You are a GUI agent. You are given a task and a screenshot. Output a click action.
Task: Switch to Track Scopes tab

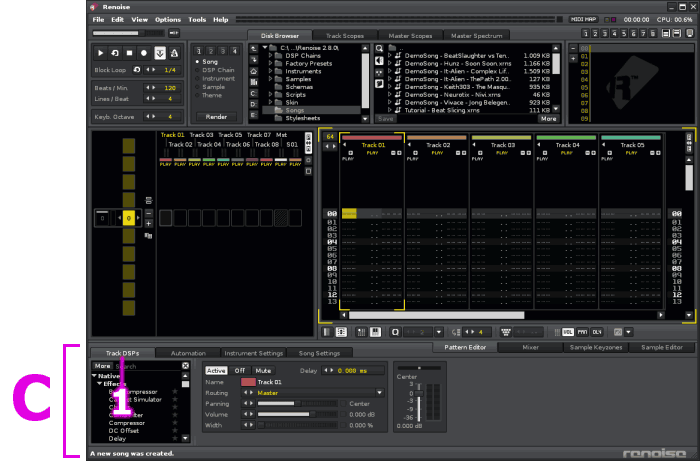tap(345, 36)
